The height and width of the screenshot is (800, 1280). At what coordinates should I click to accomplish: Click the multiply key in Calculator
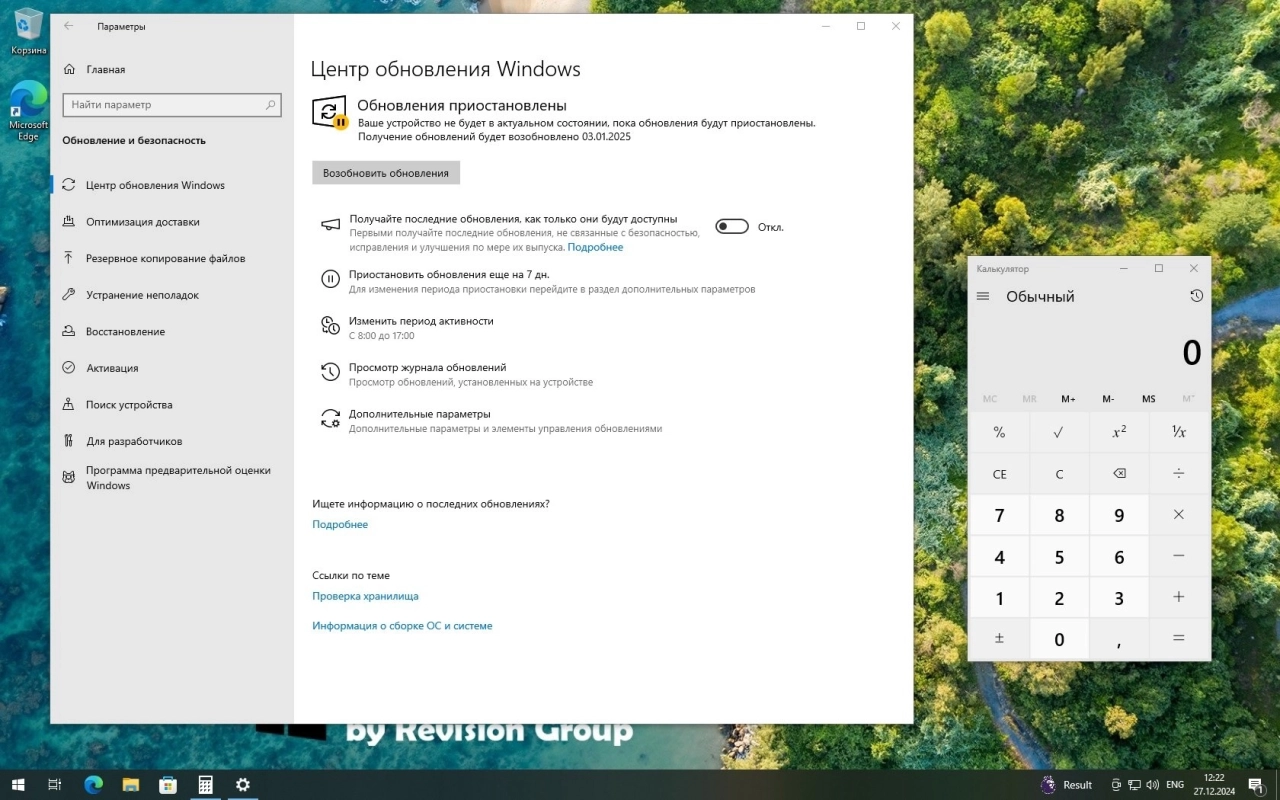[1179, 515]
